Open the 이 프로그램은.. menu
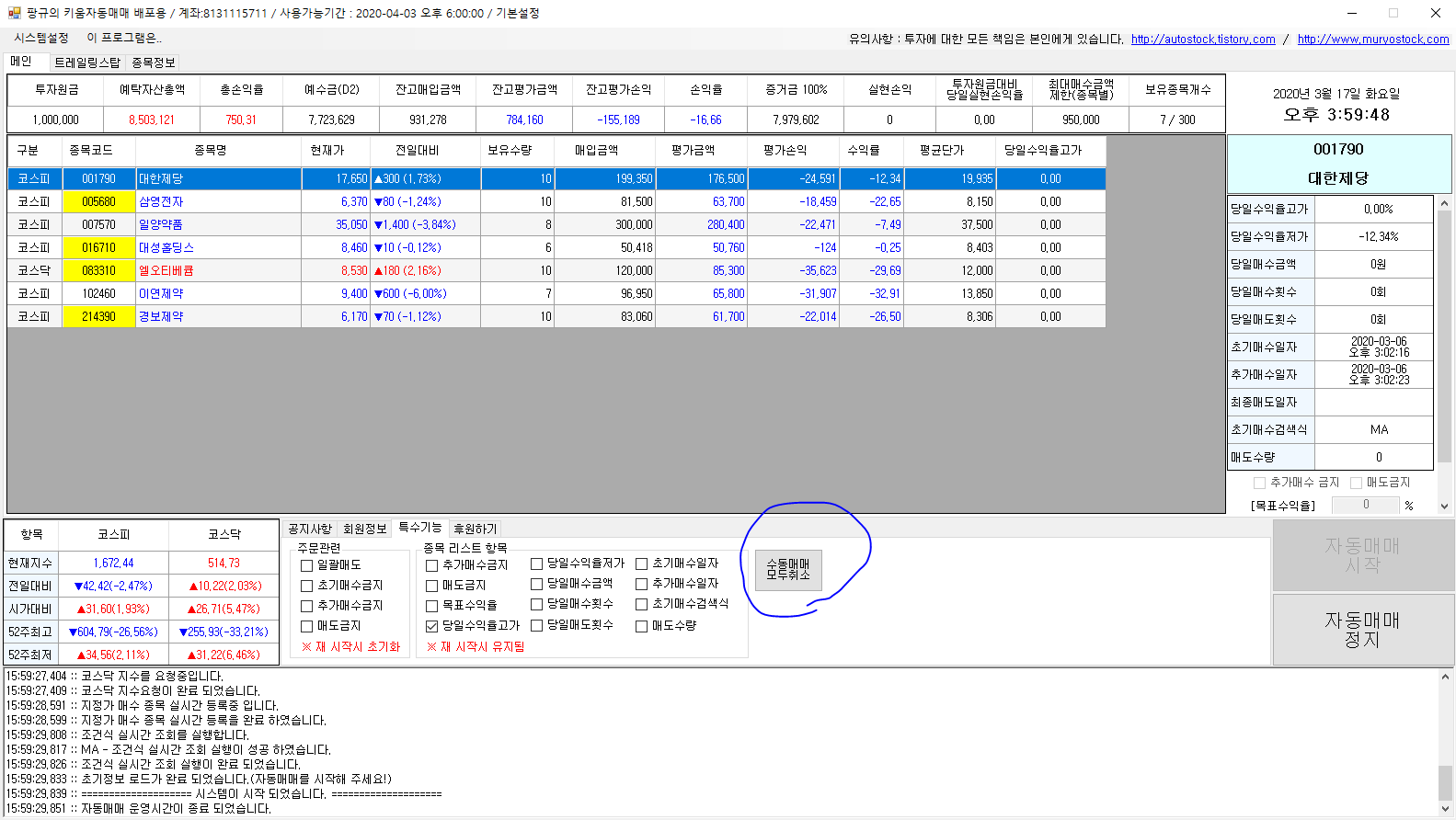Viewport: 1456px width, 820px height. point(124,38)
